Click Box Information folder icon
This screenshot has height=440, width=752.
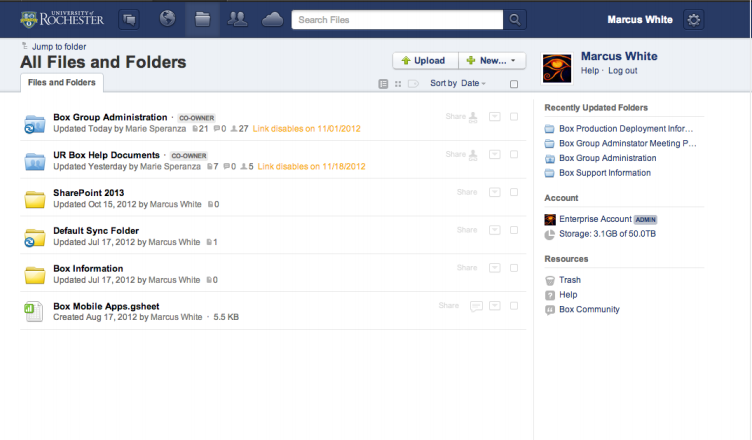click(35, 275)
